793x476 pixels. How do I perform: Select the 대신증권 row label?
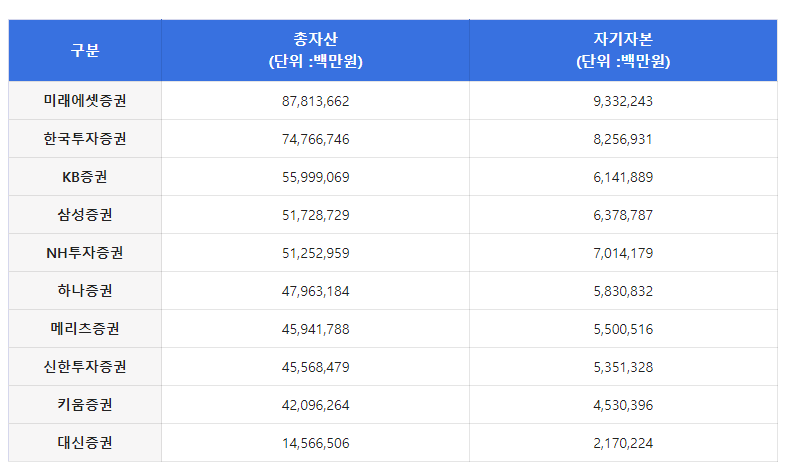(84, 443)
